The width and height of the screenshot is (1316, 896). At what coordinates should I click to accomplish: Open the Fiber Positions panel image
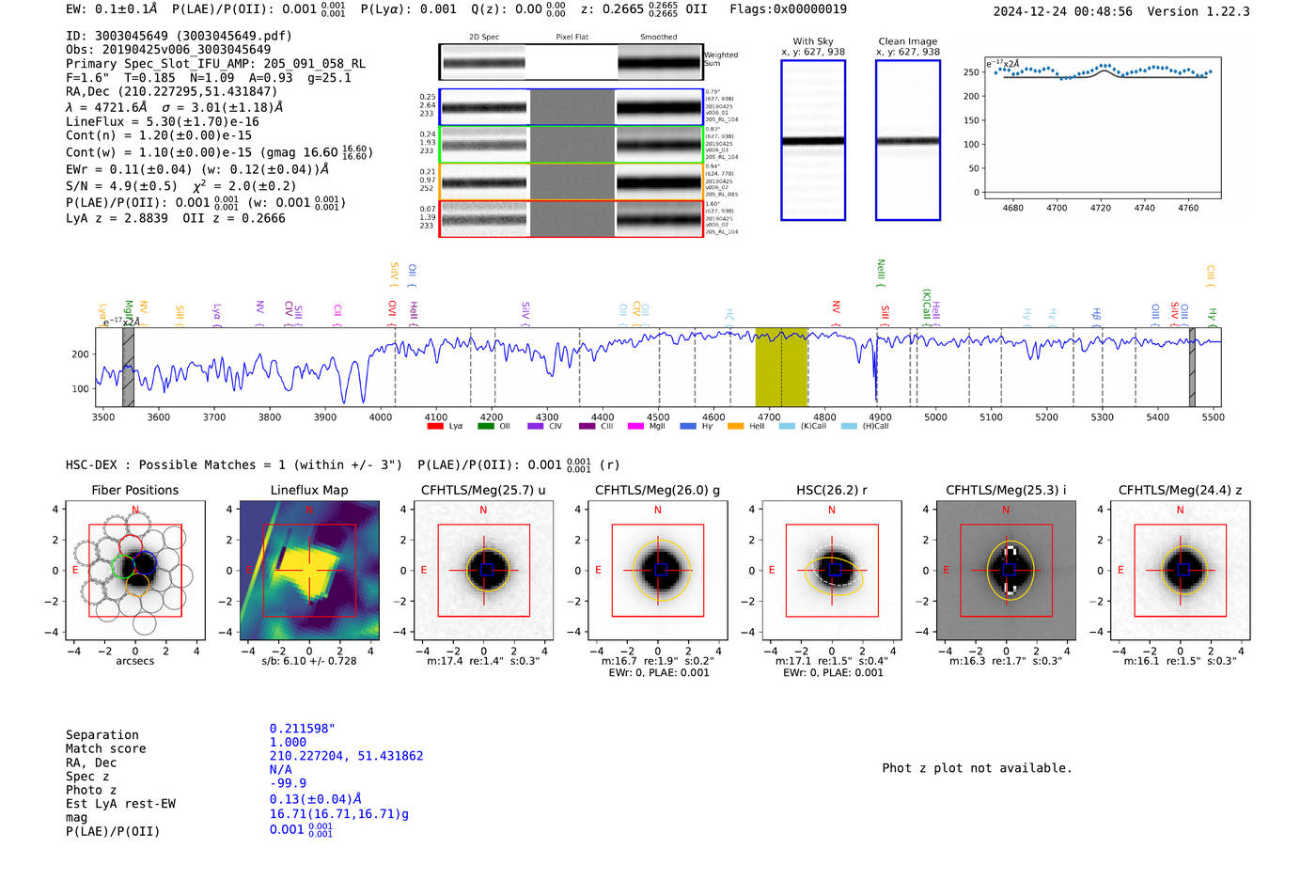tap(135, 571)
